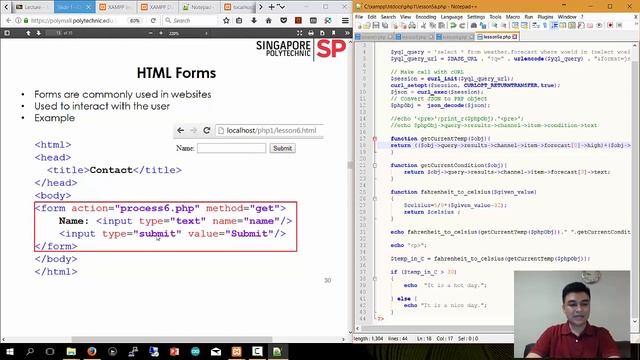Viewport: 640px width, 360px height.
Task: Go to previous page in PDF viewer
Action: [28, 33]
